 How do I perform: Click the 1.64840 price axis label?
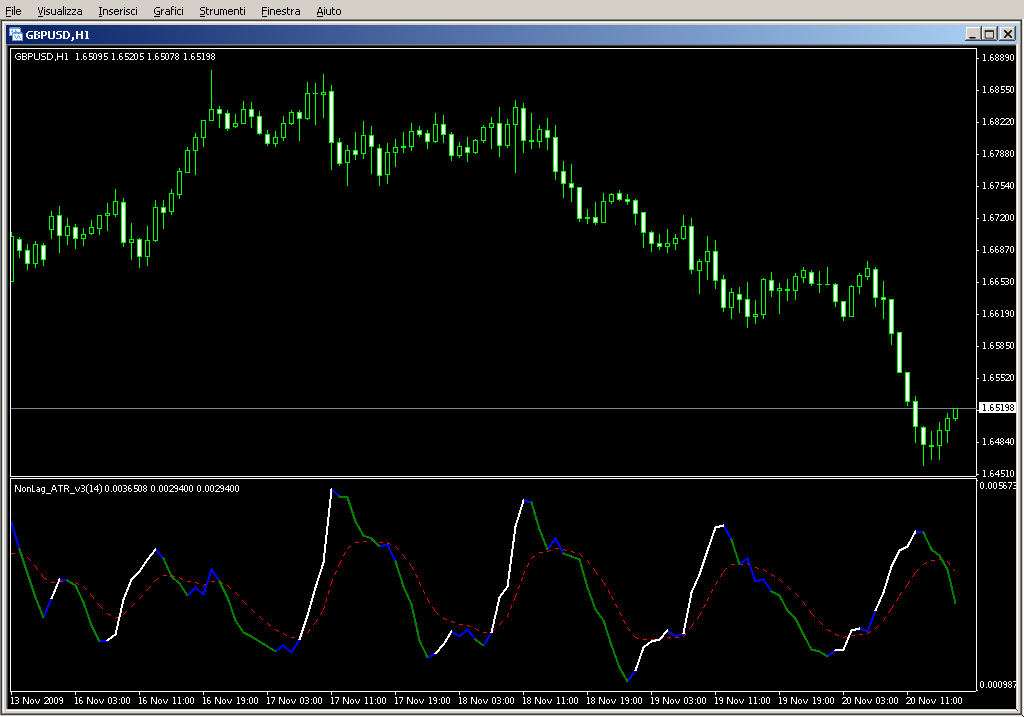tap(999, 441)
